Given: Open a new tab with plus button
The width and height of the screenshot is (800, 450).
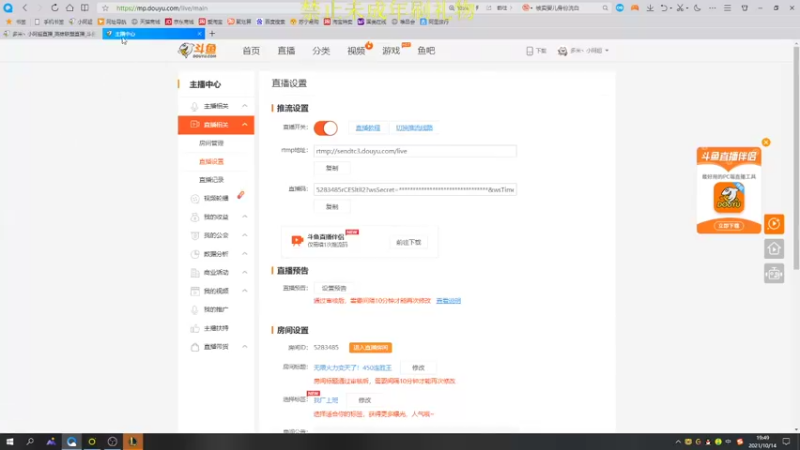Looking at the screenshot, I should (x=212, y=34).
